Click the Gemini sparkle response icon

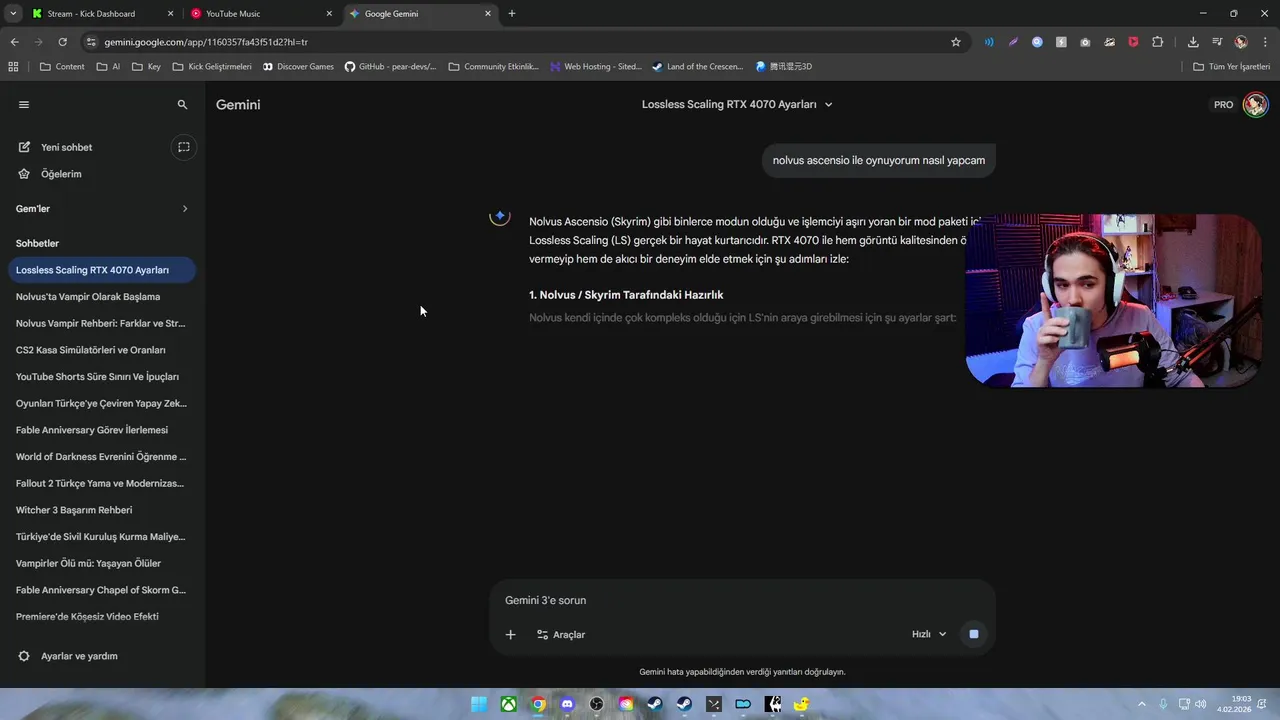[x=500, y=217]
